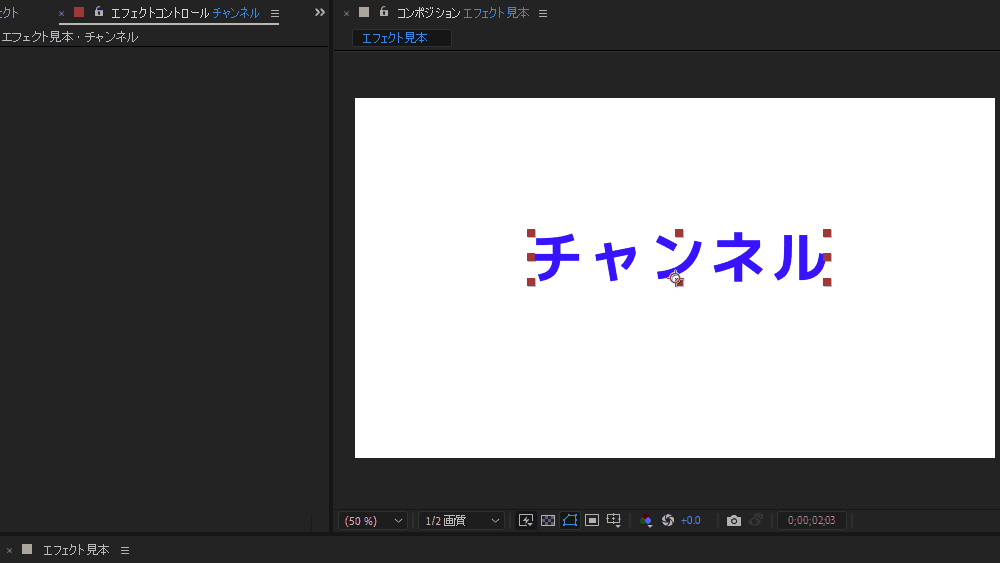1000x563 pixels.
Task: Select the コンポジション エフェクト見本 panel tab
Action: point(463,13)
